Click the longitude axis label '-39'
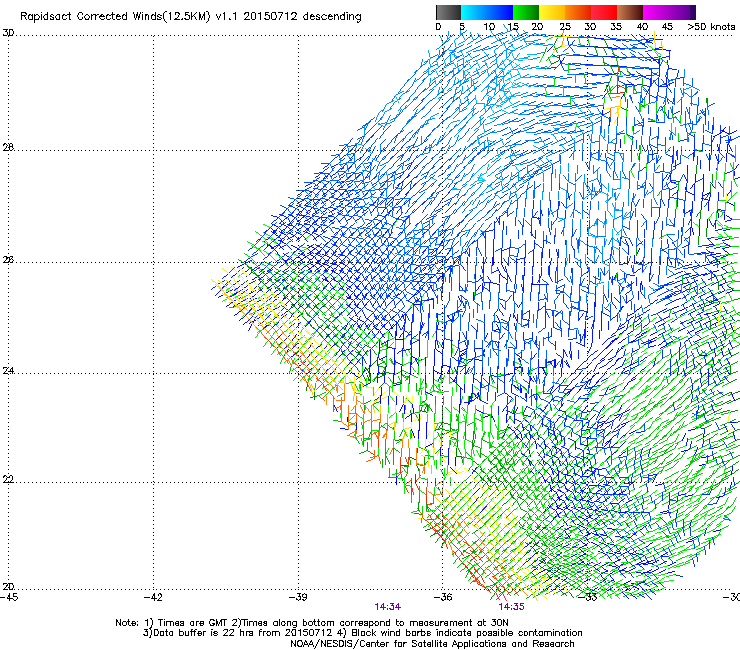Image resolution: width=740 pixels, height=650 pixels. (298, 597)
